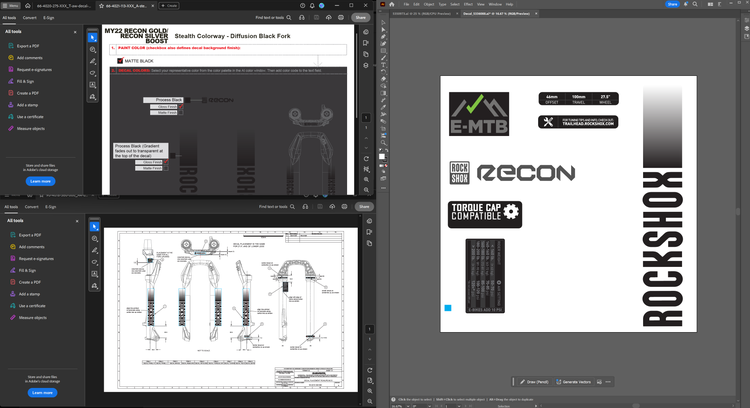Toggle Matte Finish checkbox under gradient Process Black
Viewport: 750px width, 408px height.
click(x=165, y=168)
